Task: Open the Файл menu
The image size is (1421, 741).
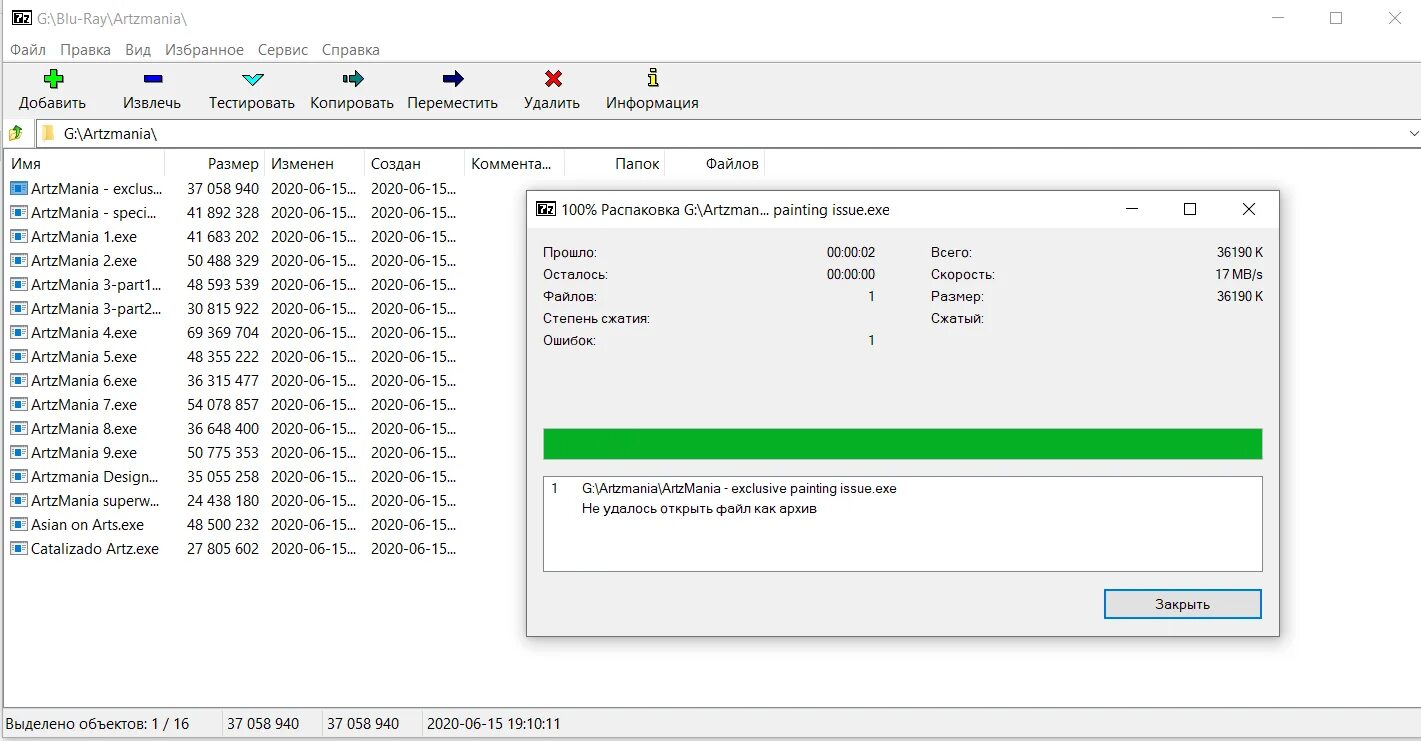Action: (x=28, y=49)
